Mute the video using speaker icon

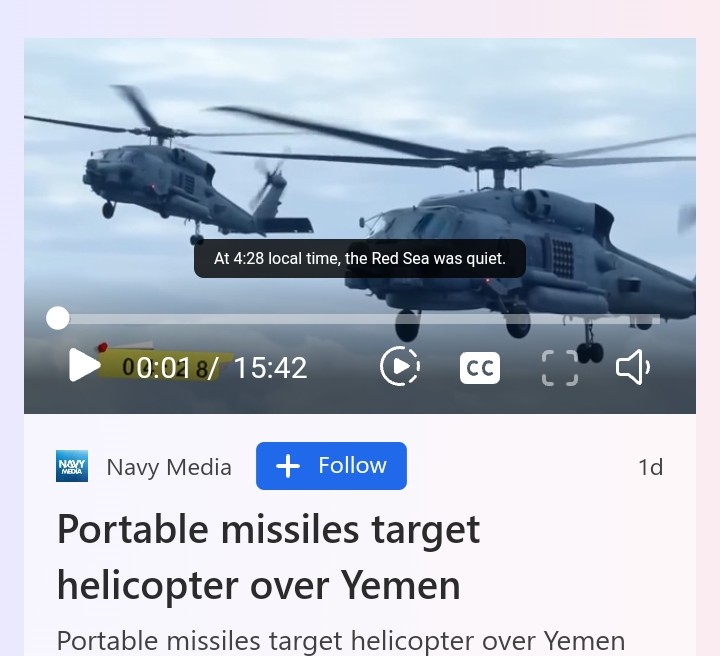click(x=633, y=367)
